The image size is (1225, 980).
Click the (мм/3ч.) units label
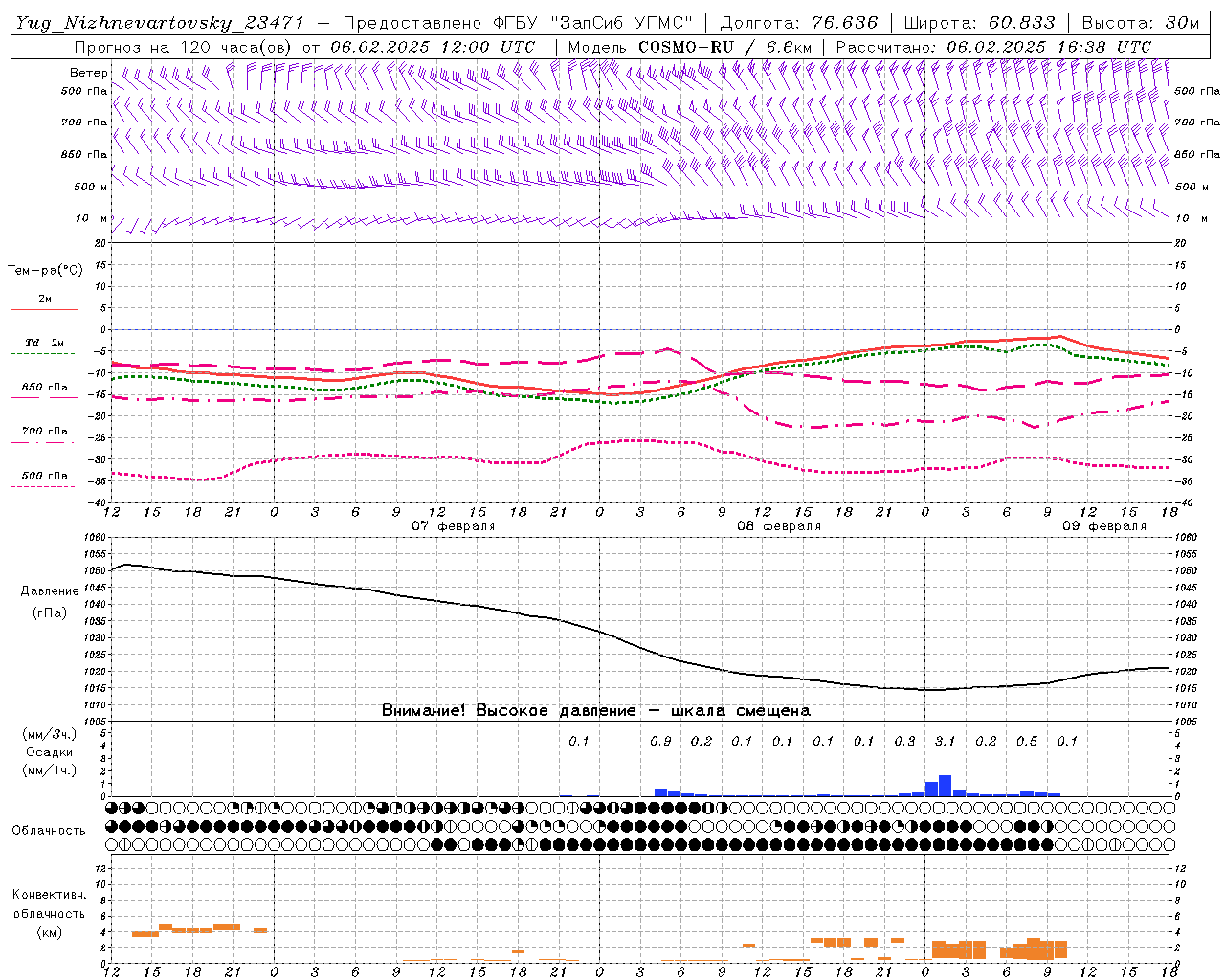tap(50, 734)
